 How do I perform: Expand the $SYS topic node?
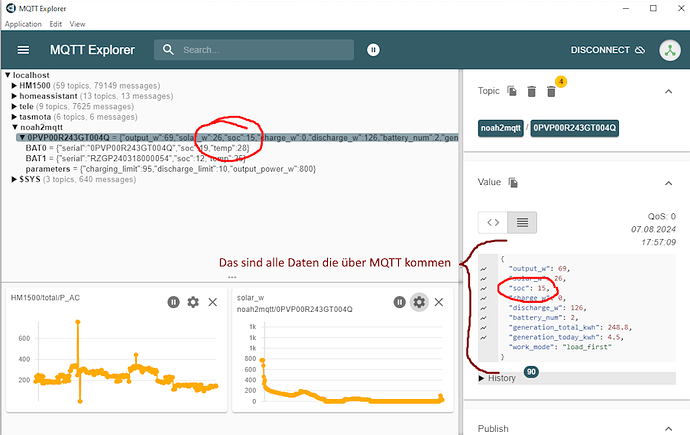click(x=14, y=179)
